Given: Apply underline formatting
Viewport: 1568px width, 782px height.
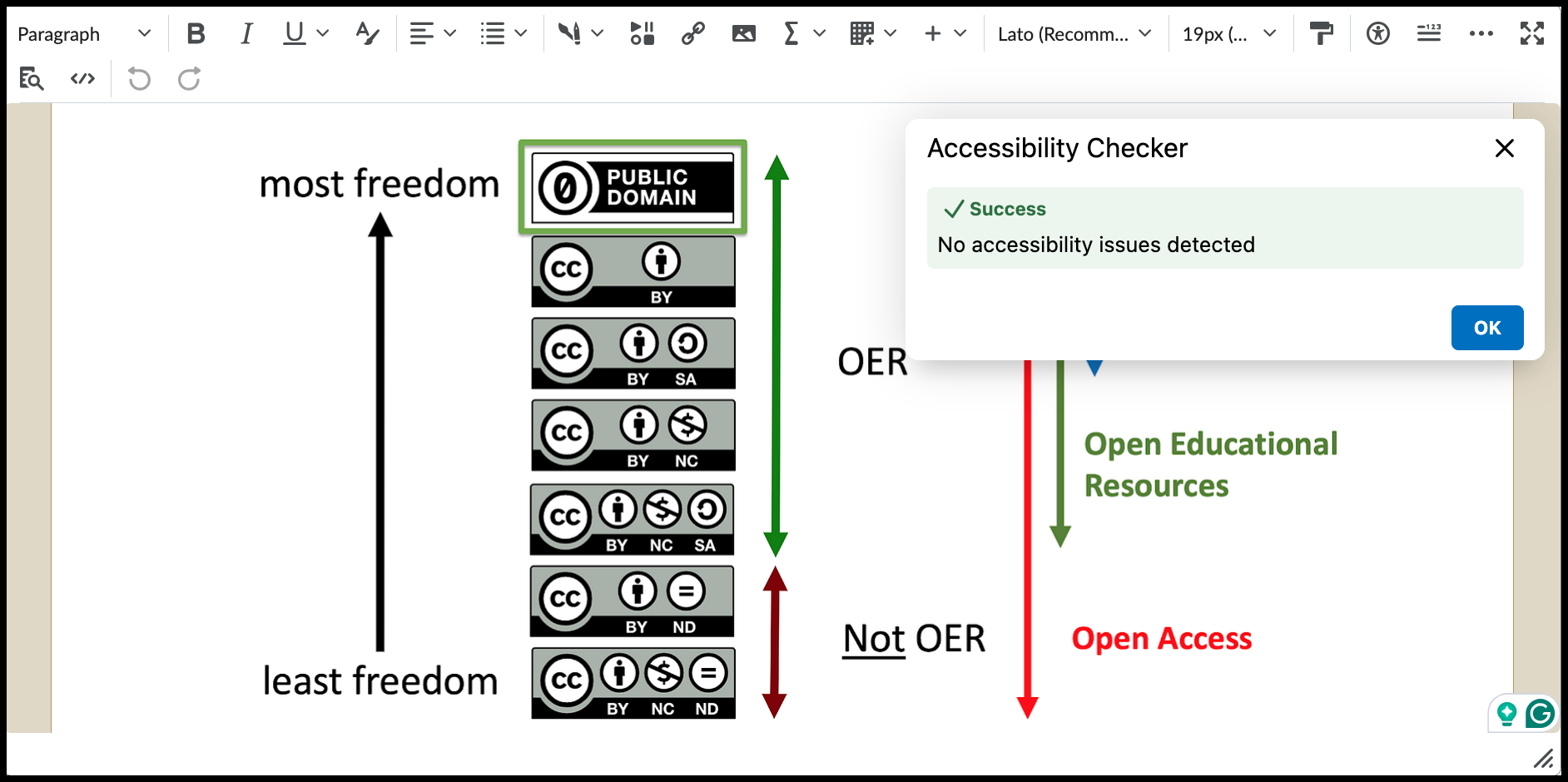Looking at the screenshot, I should coord(294,34).
